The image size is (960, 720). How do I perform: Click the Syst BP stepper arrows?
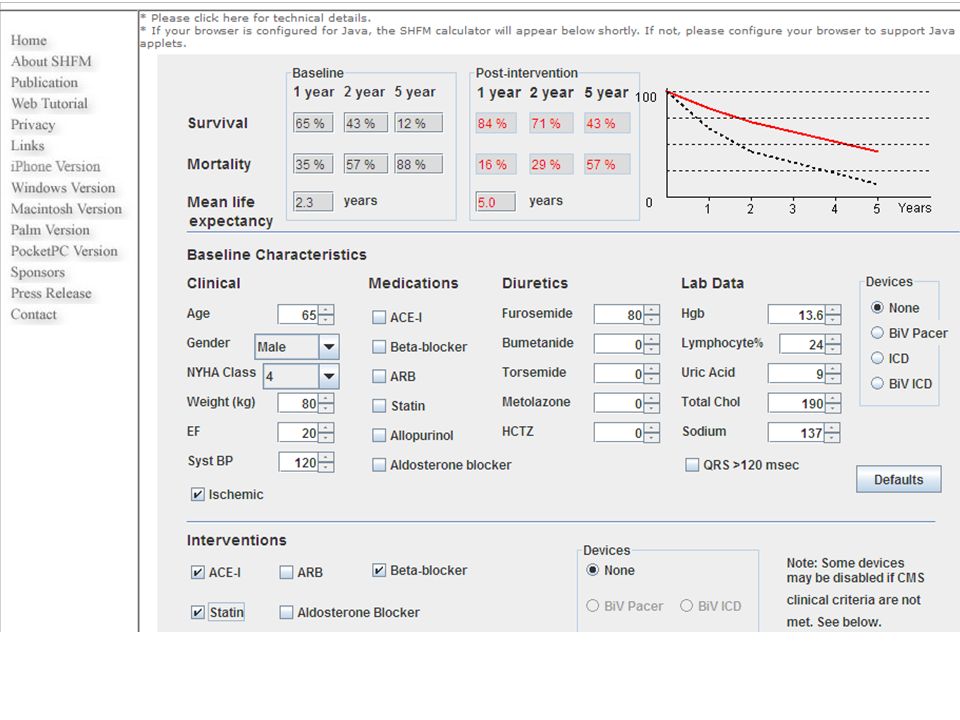coord(326,462)
